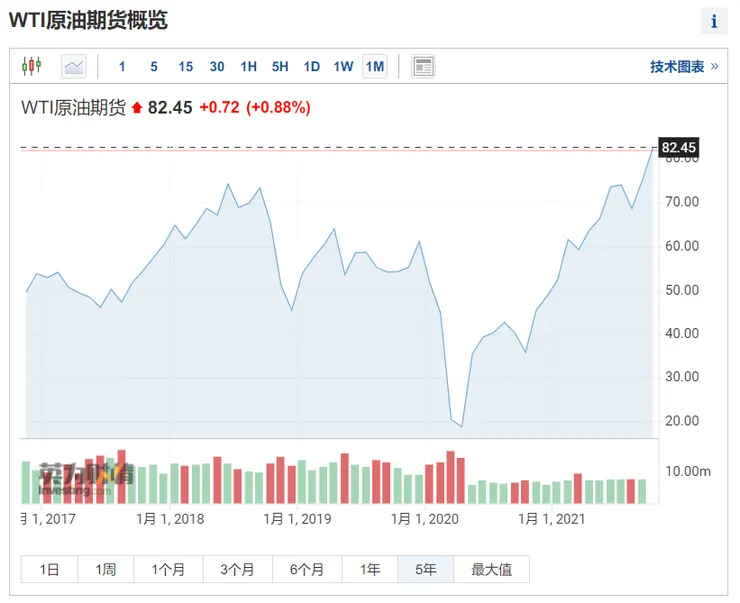The image size is (740, 603).
Task: Click the WTI原油期货概览 heading
Action: 88,20
